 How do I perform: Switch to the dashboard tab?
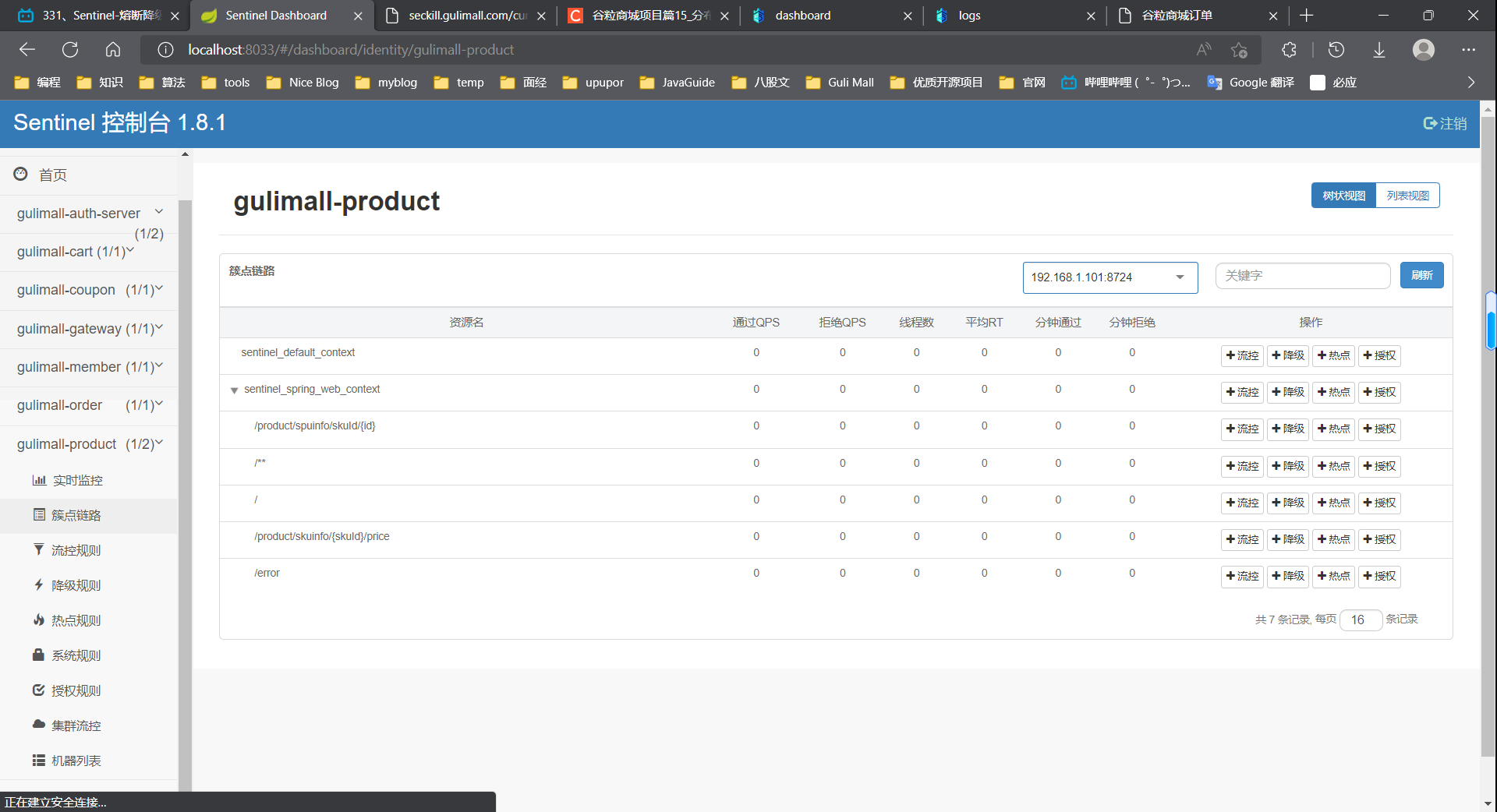830,16
